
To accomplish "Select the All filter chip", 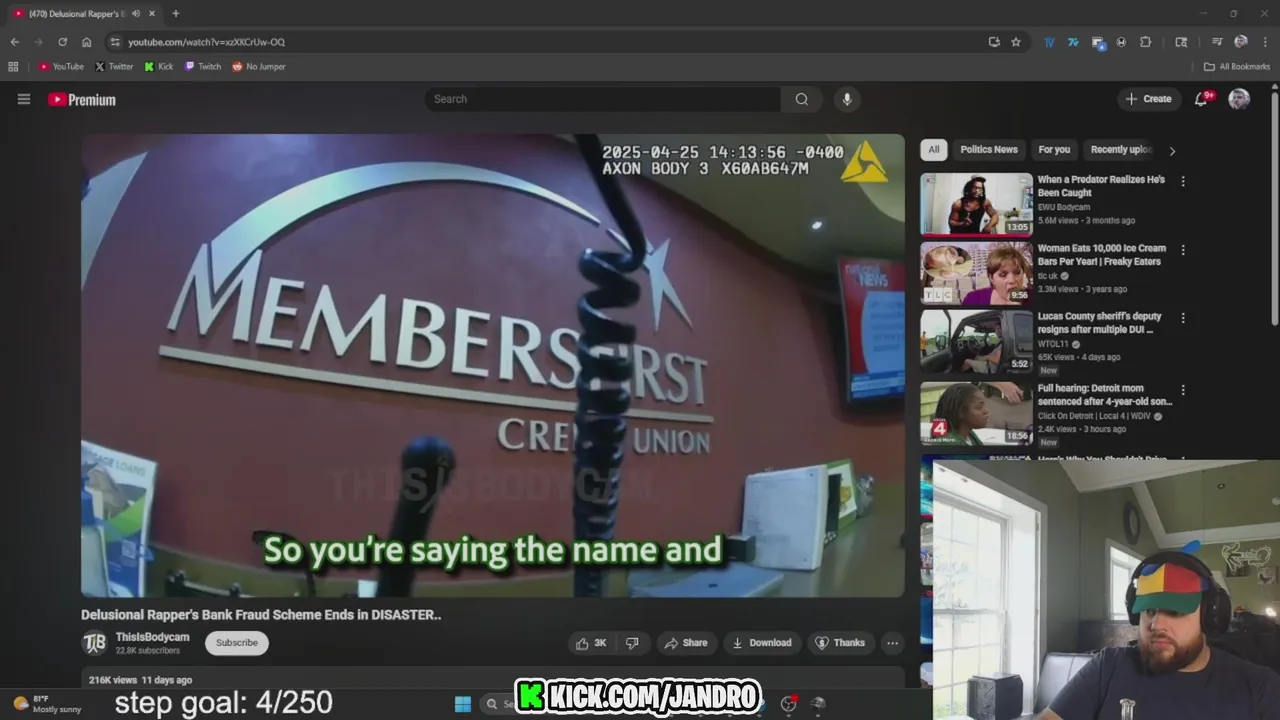I will [x=933, y=150].
